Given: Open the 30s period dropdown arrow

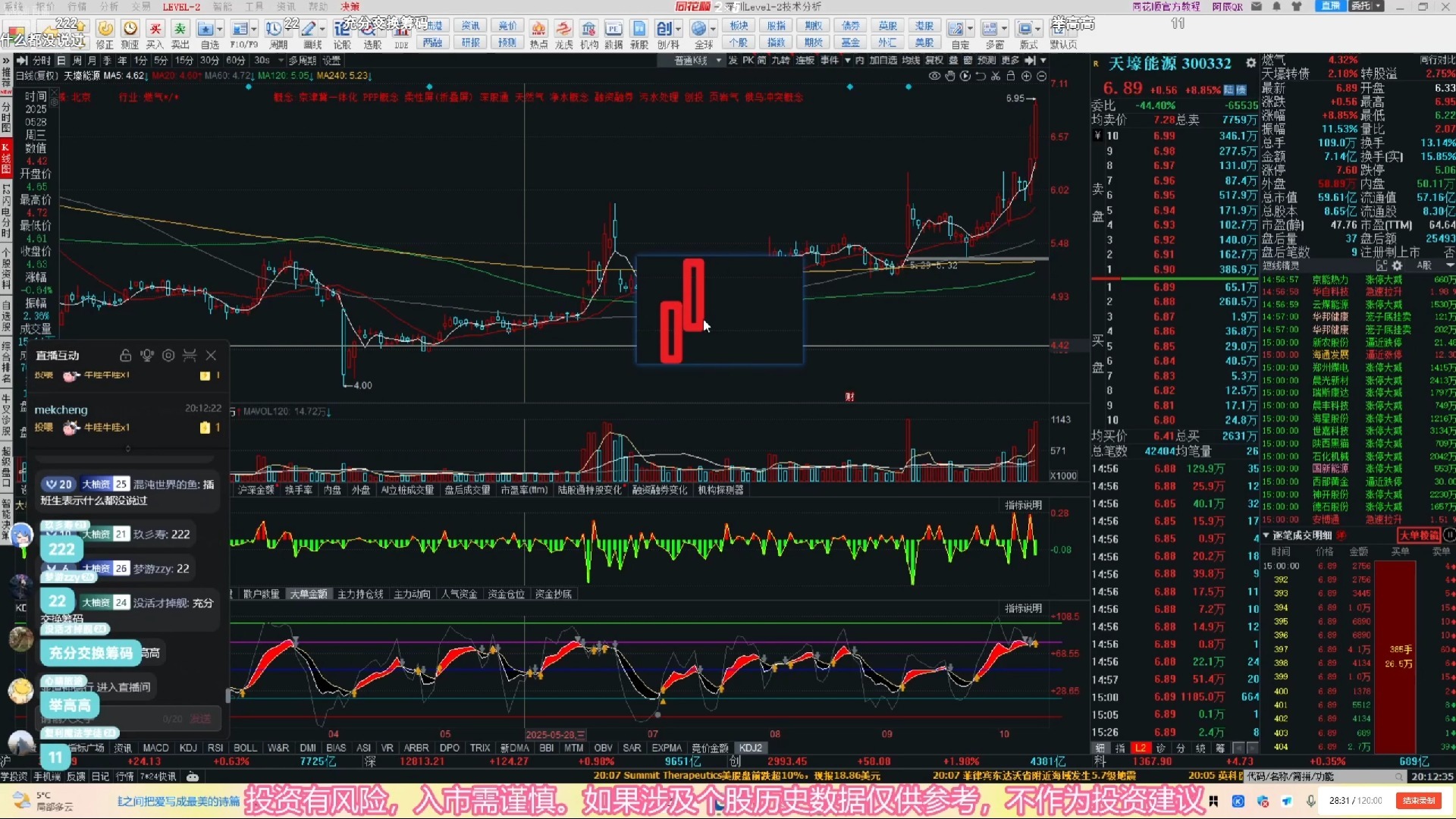Looking at the screenshot, I should point(281,60).
